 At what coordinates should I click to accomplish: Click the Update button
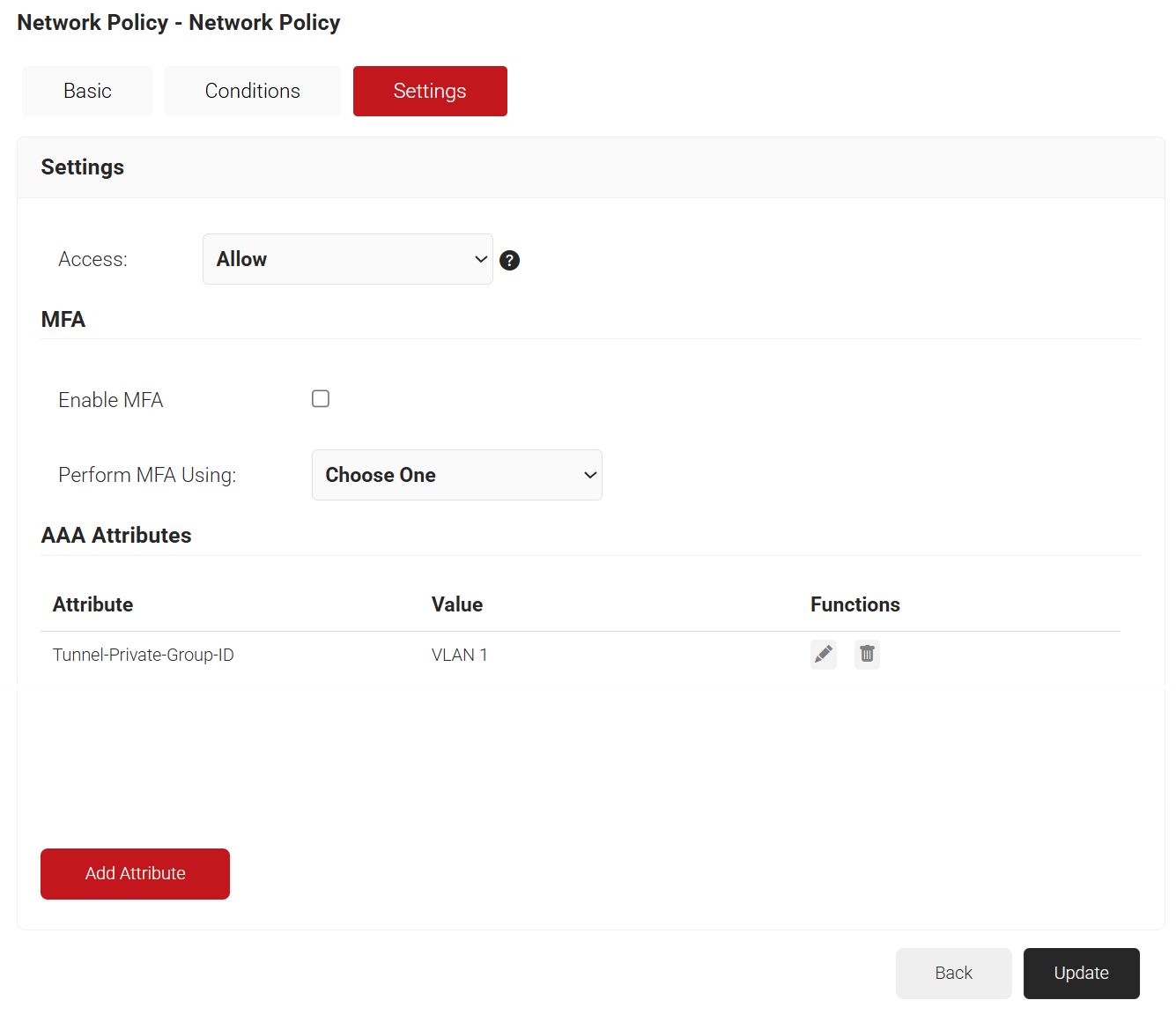[x=1081, y=973]
